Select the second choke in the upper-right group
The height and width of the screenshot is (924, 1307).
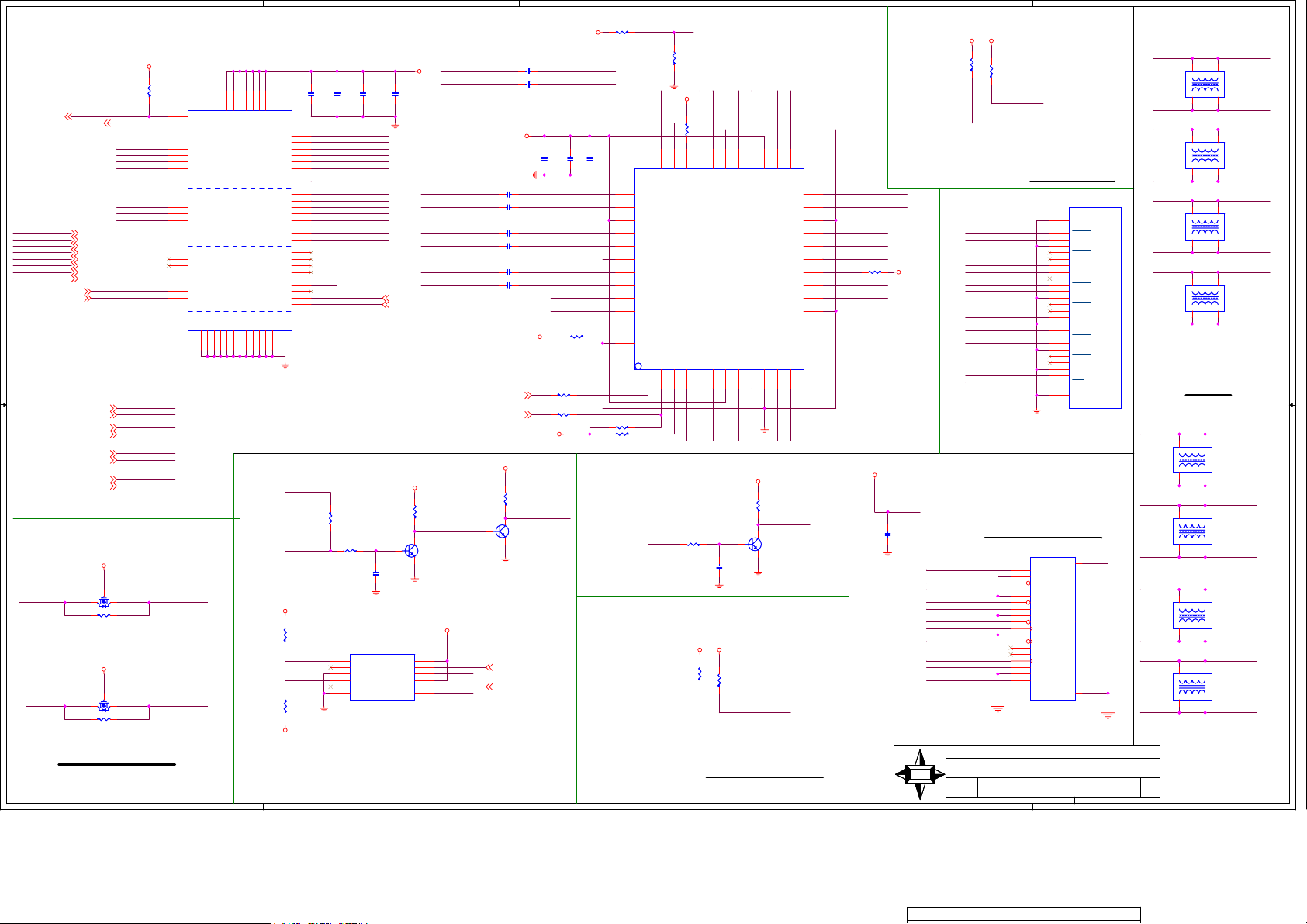(1205, 156)
